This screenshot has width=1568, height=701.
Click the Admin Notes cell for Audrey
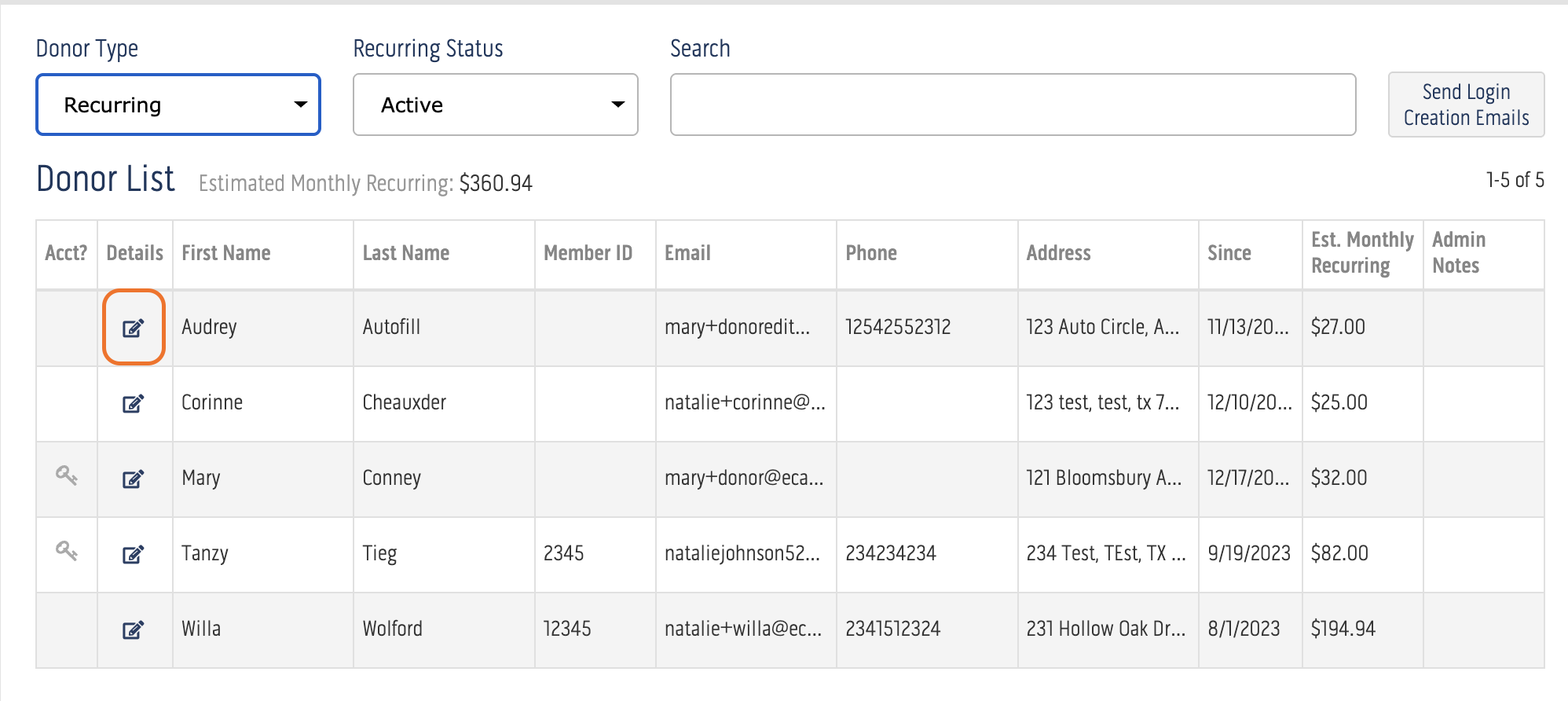[1482, 327]
